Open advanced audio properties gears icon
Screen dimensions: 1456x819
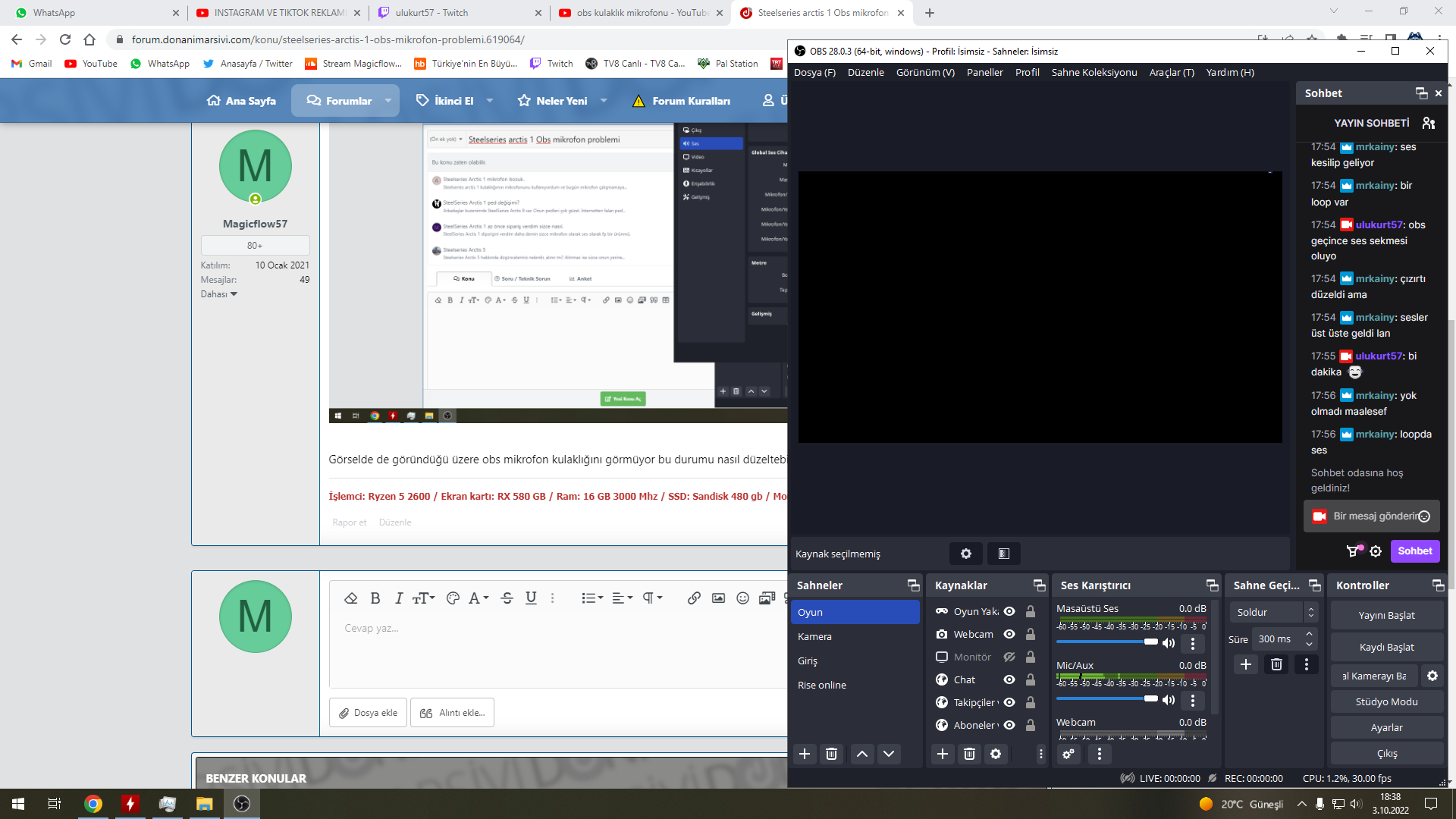(x=1068, y=754)
